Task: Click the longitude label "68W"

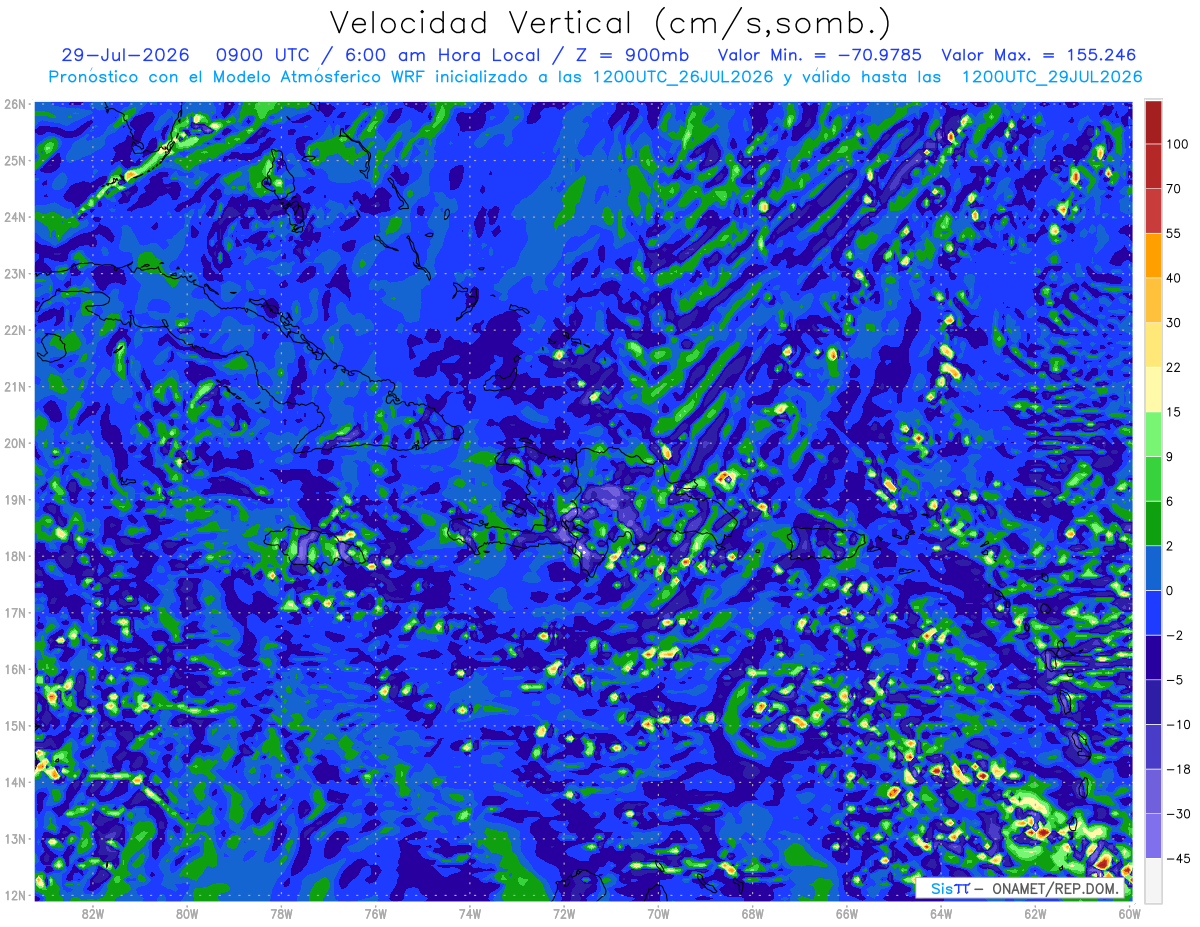Action: tap(753, 913)
